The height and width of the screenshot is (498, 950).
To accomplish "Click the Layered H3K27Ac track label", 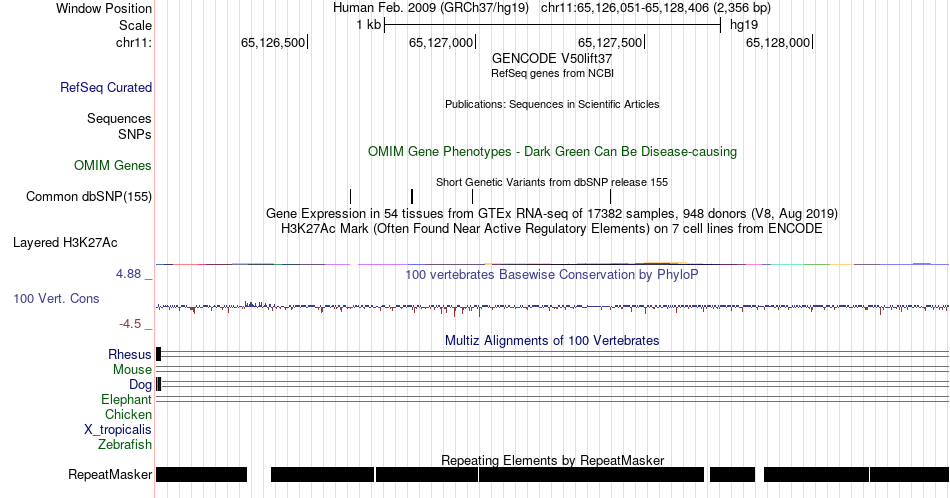I will click(65, 243).
